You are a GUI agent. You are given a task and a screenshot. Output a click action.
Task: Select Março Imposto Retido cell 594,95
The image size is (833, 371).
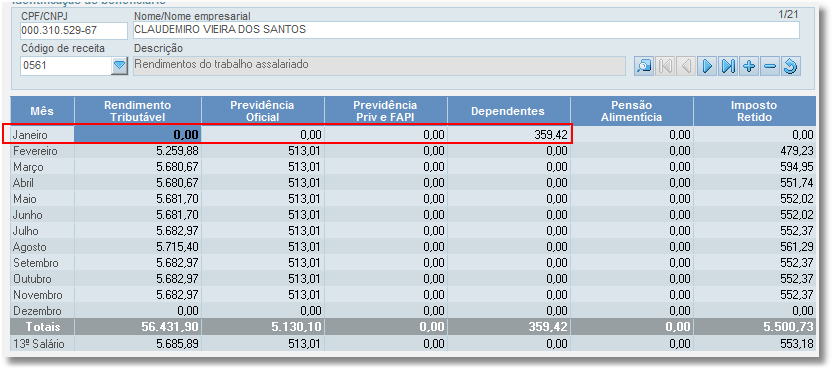(x=754, y=167)
